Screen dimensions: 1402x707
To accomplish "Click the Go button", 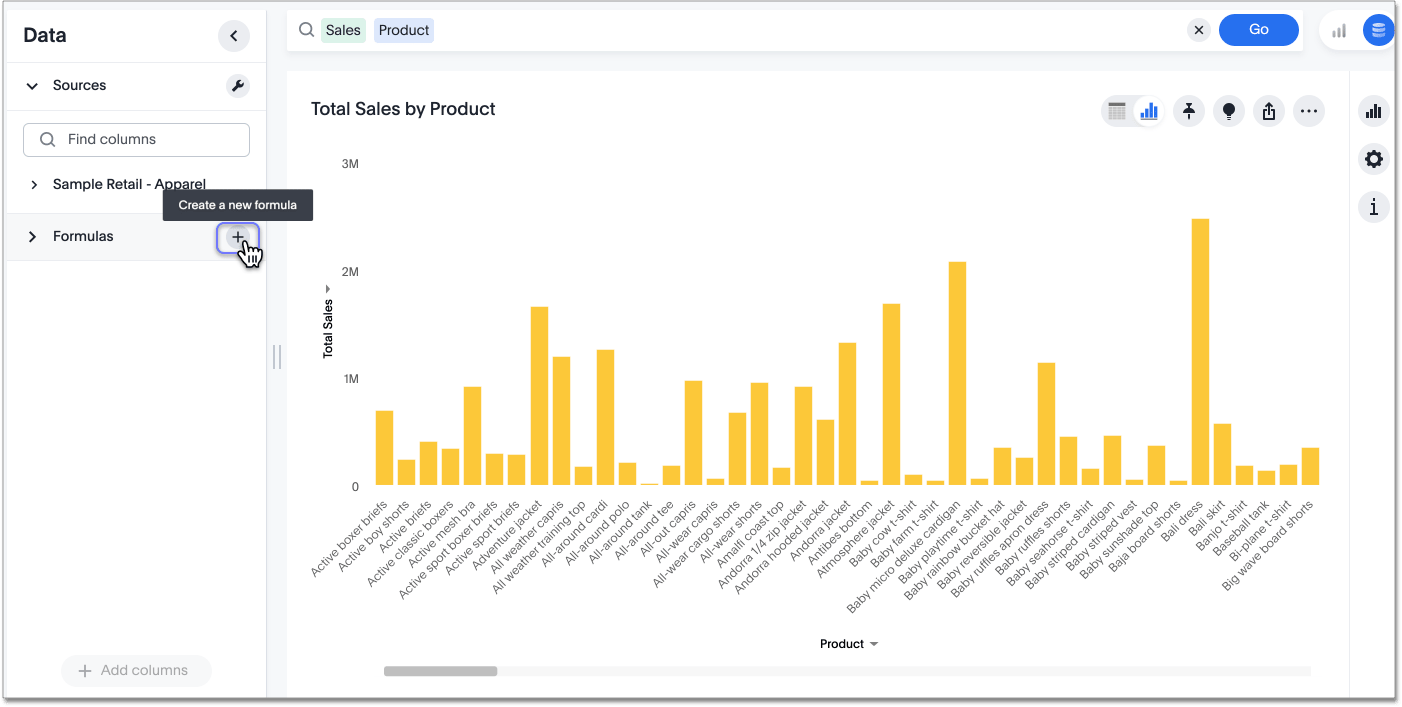I will pos(1258,30).
